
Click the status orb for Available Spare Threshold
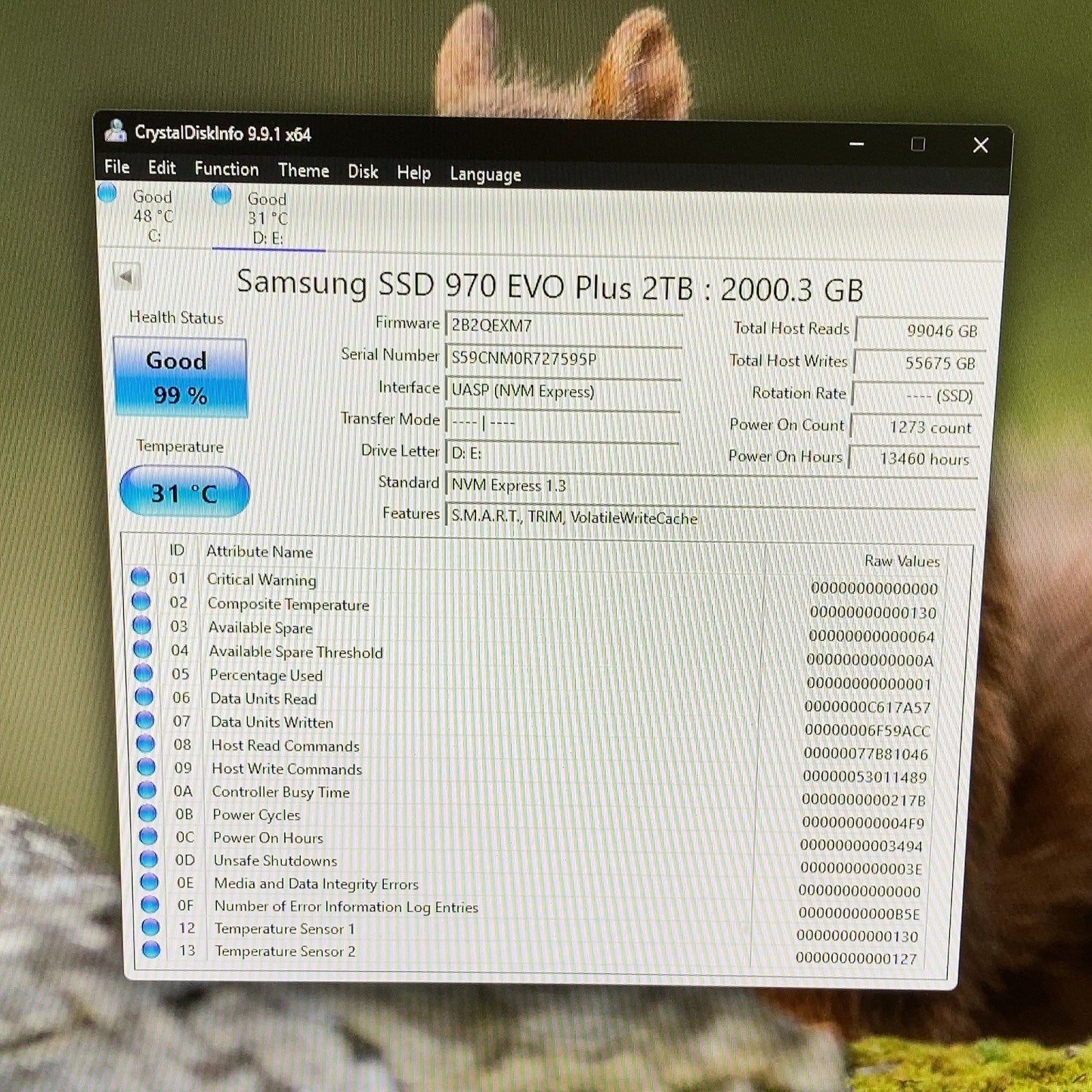pyautogui.click(x=142, y=649)
